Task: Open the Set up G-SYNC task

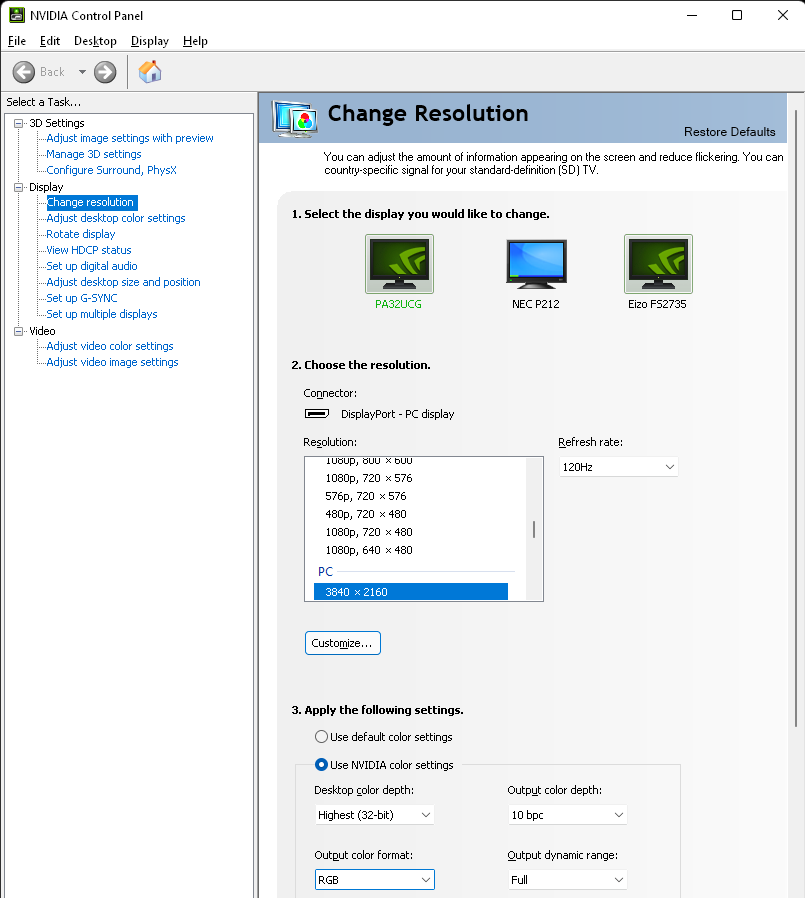Action: coord(81,298)
